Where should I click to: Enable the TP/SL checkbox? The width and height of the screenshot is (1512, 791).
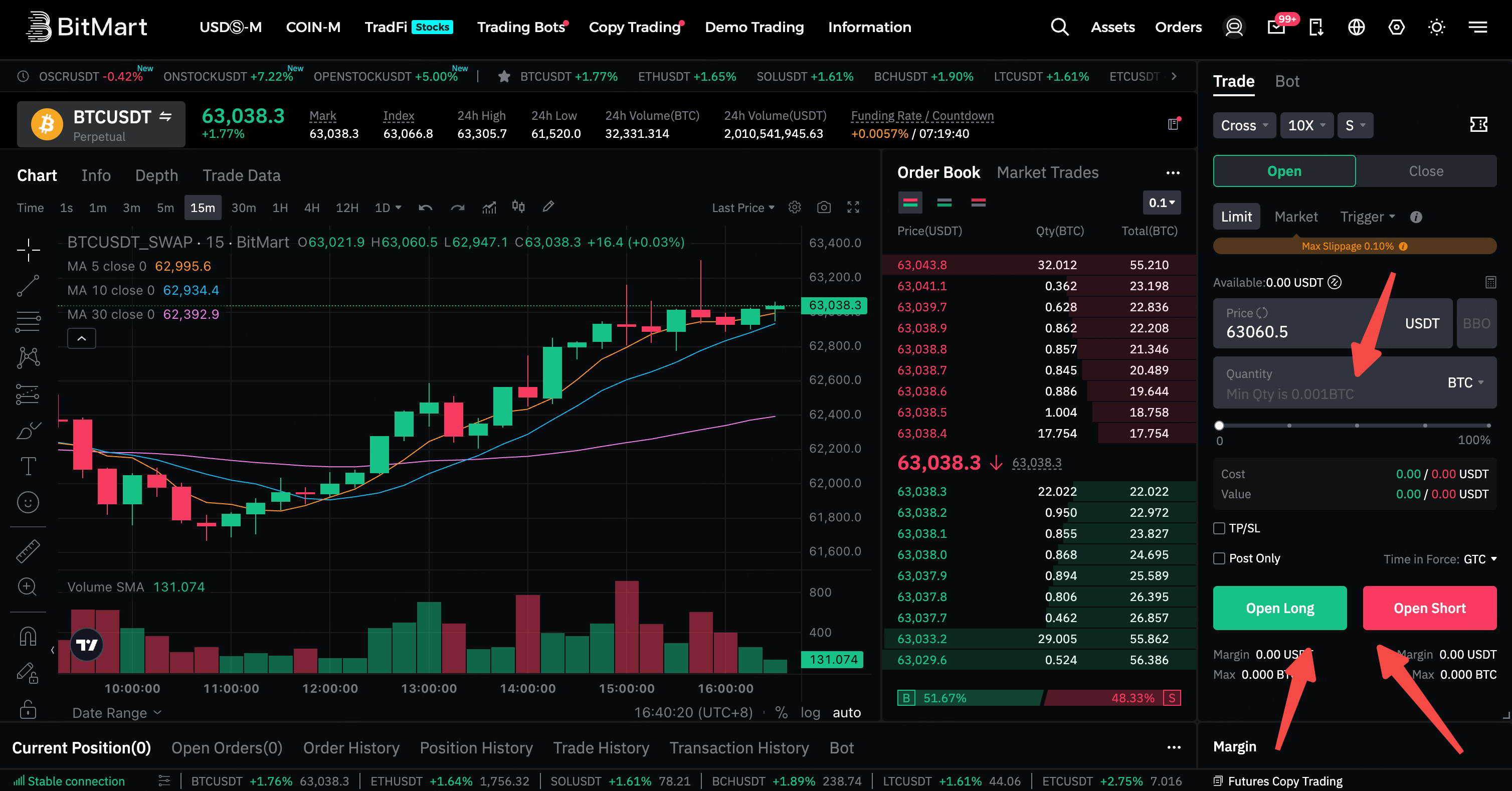pyautogui.click(x=1219, y=528)
